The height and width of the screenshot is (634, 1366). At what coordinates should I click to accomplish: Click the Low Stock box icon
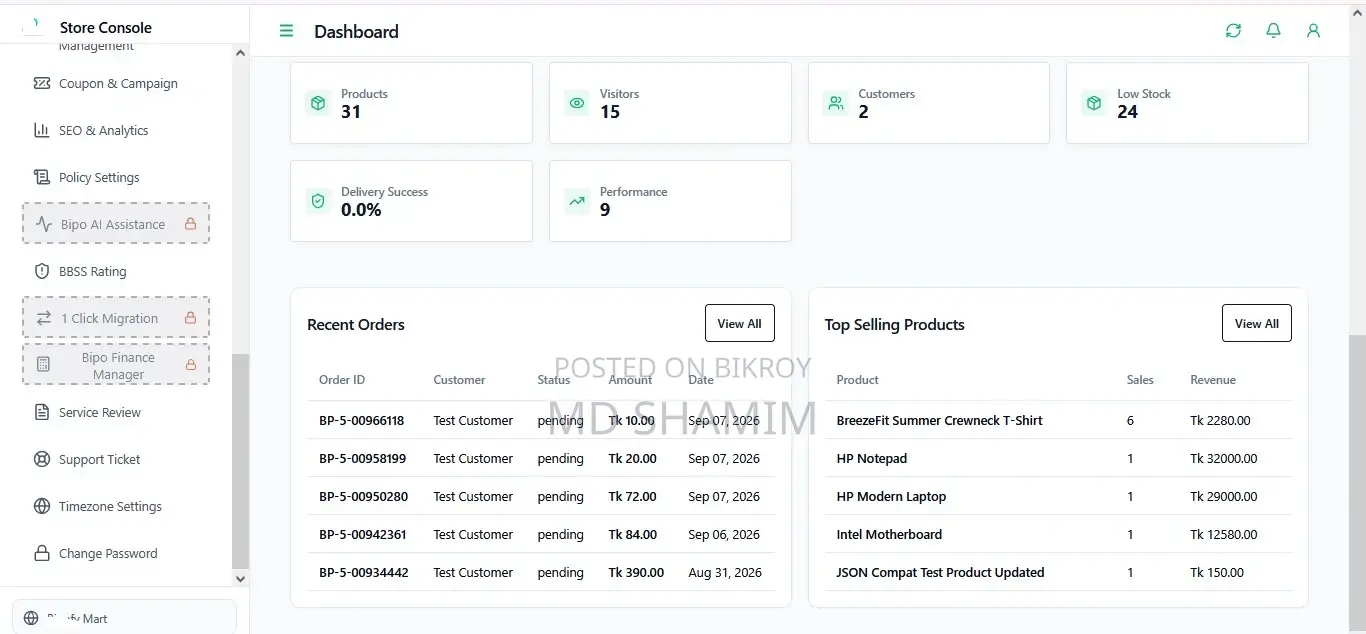click(1094, 103)
